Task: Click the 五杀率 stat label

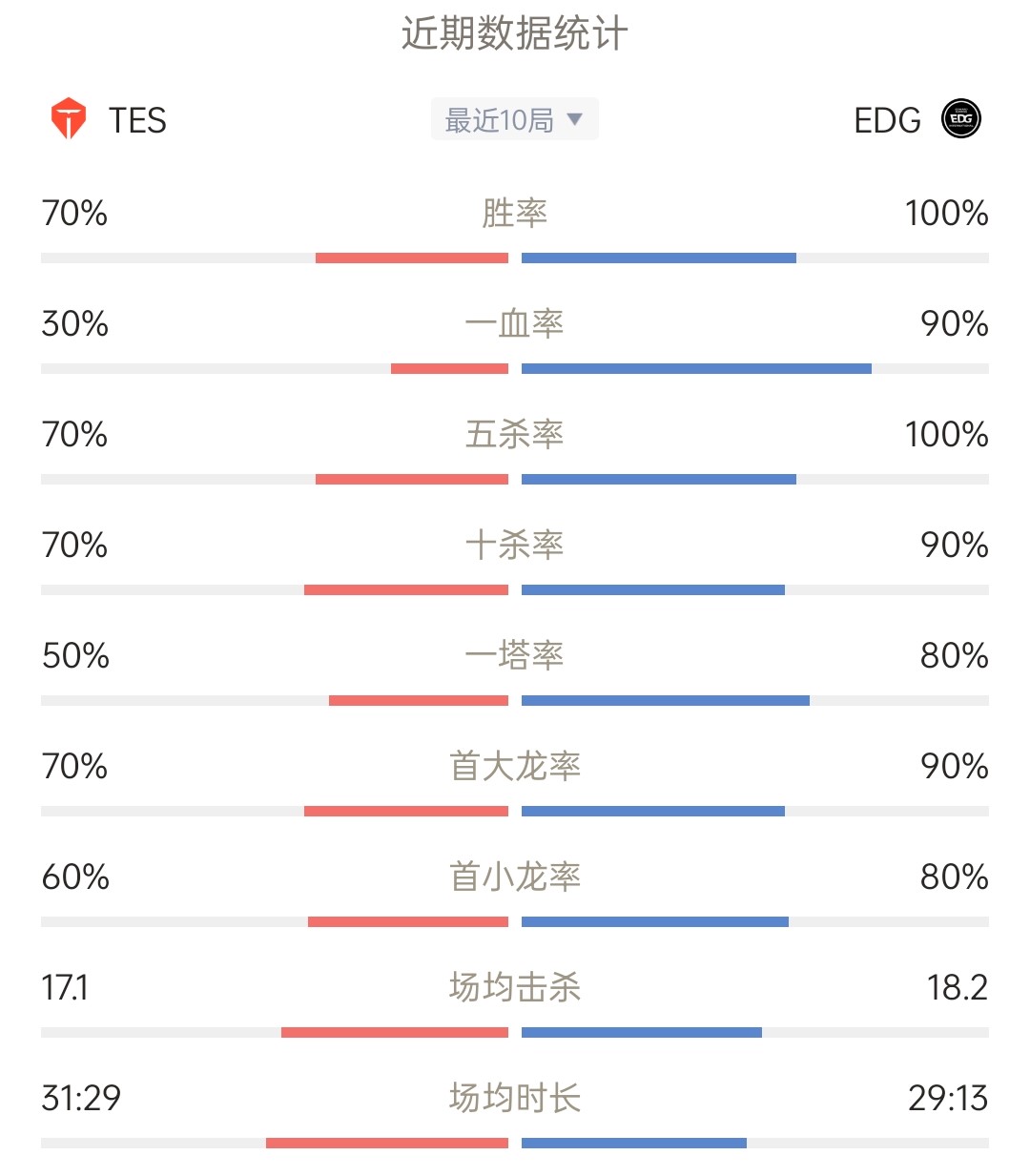Action: (x=515, y=434)
